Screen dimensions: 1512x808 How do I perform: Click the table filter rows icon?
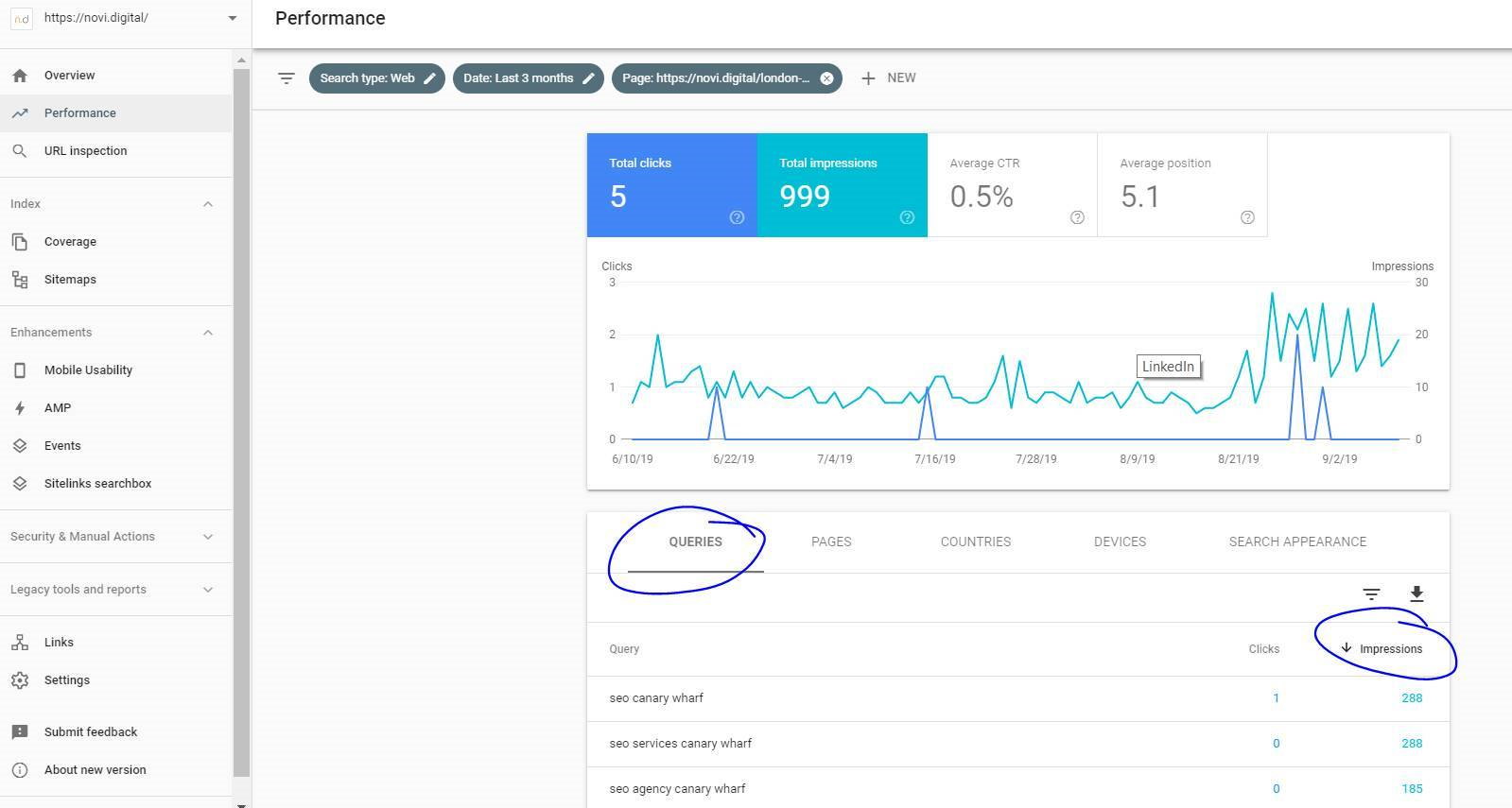(1371, 594)
